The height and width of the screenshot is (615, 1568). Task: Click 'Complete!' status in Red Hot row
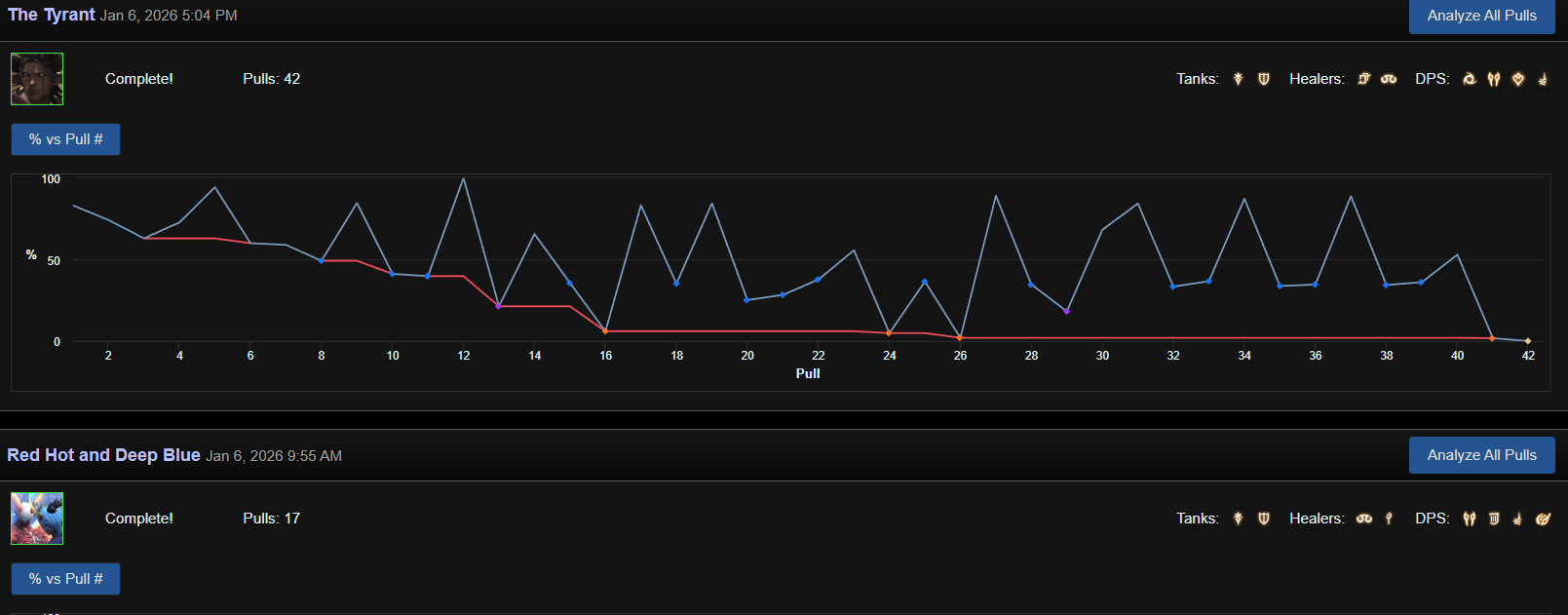[x=139, y=519]
